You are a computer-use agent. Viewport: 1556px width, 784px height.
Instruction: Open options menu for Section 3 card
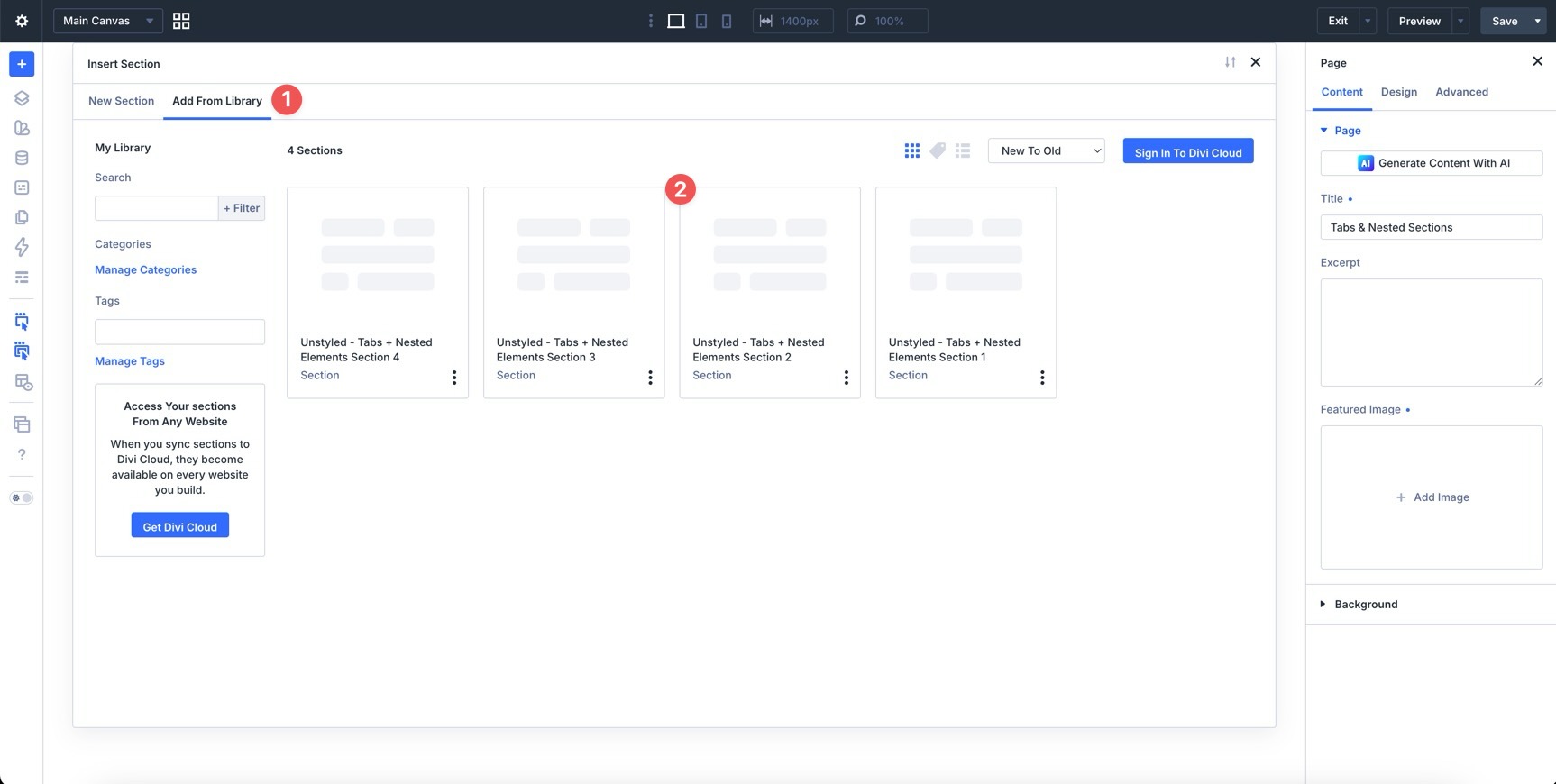tap(650, 378)
